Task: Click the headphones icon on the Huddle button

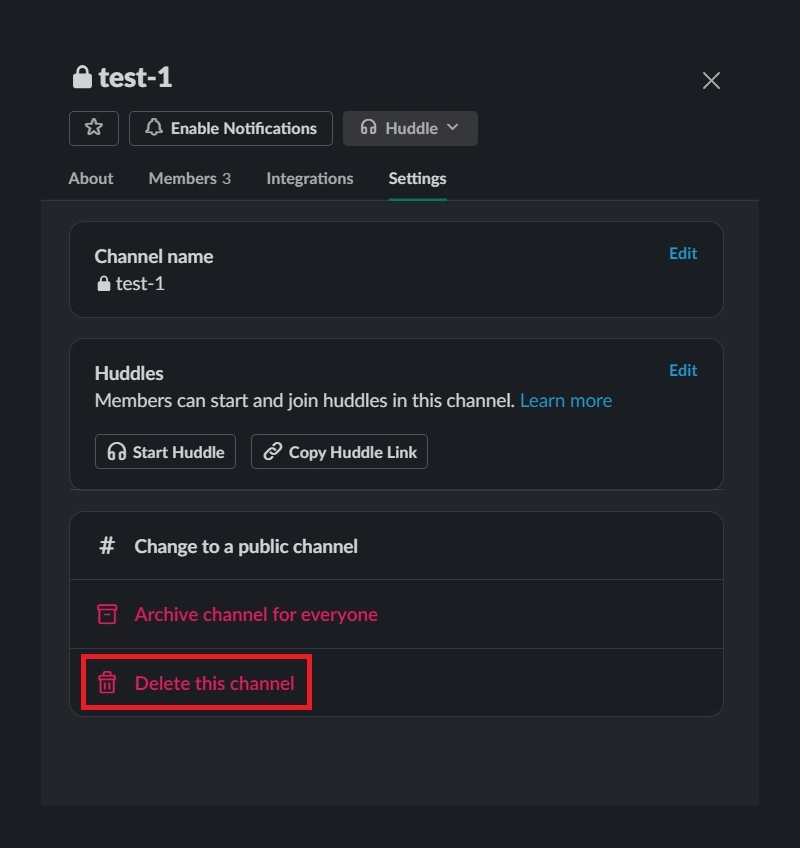Action: (368, 128)
